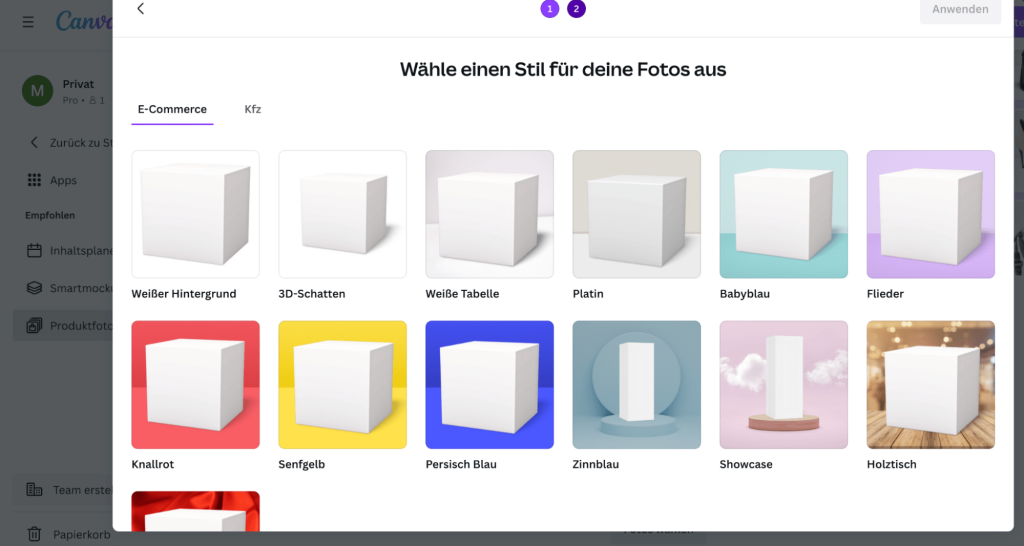Select the Weißer Hintergrund style thumbnail
This screenshot has height=546, width=1024.
(195, 214)
